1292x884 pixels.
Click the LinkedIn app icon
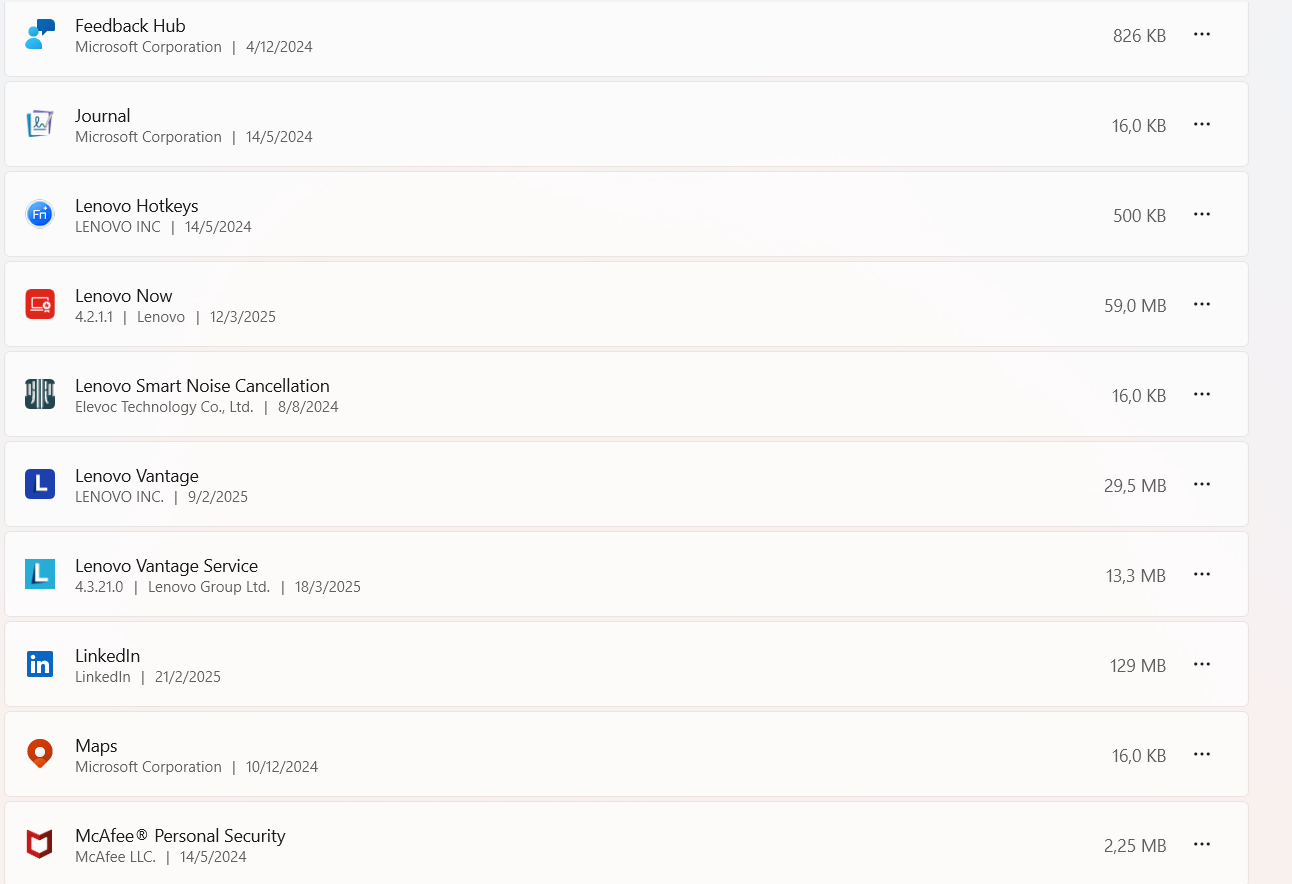[x=40, y=664]
